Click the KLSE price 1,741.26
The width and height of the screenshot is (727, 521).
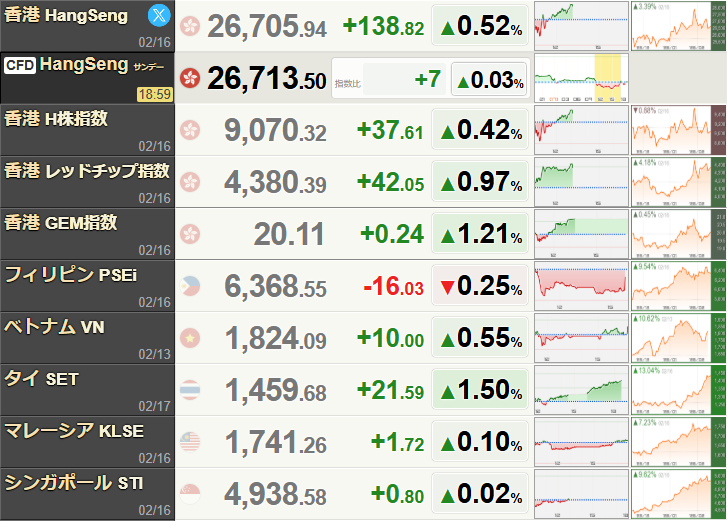pyautogui.click(x=276, y=442)
